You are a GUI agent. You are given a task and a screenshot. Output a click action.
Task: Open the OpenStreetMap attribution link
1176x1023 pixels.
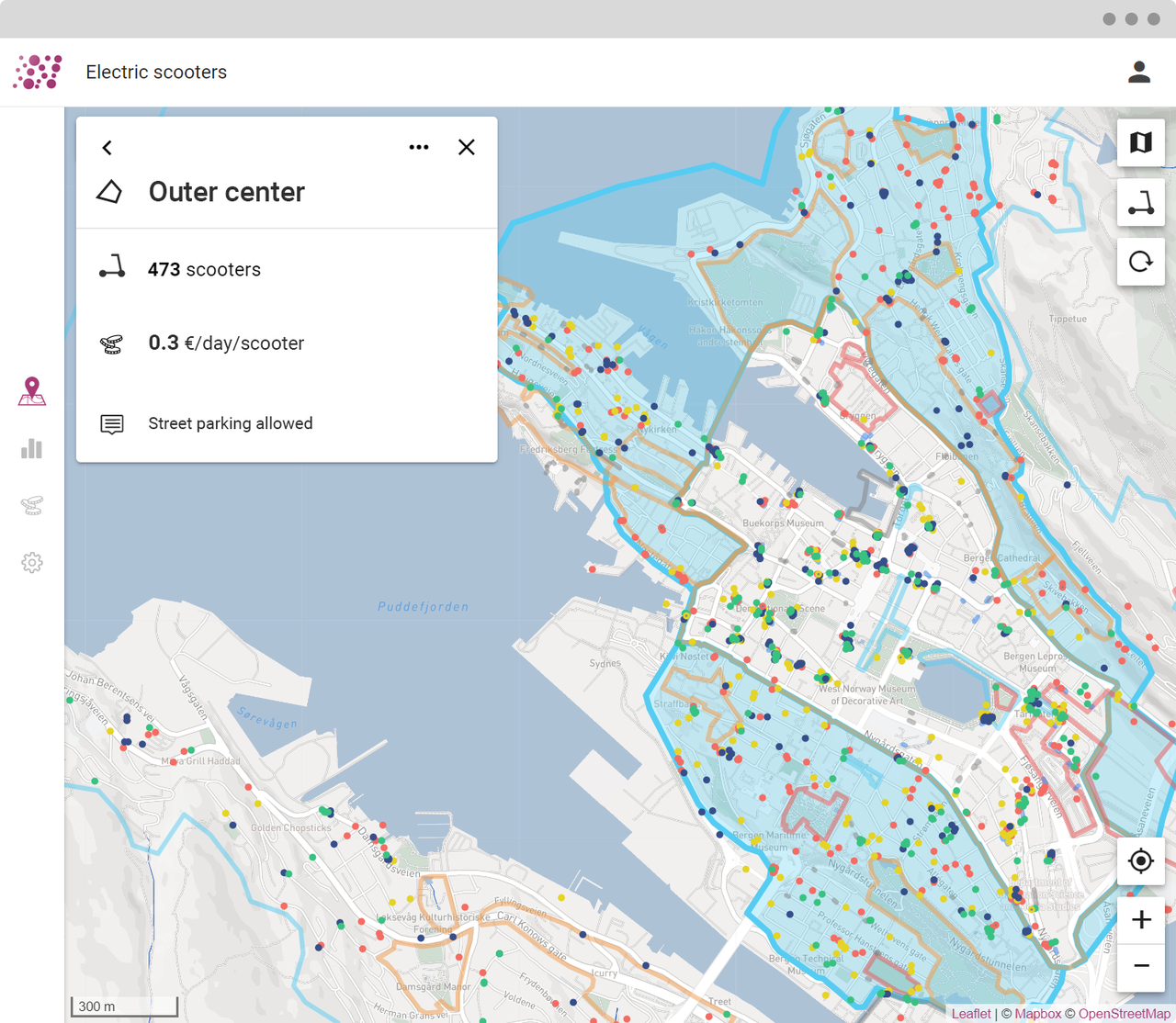click(1124, 1014)
